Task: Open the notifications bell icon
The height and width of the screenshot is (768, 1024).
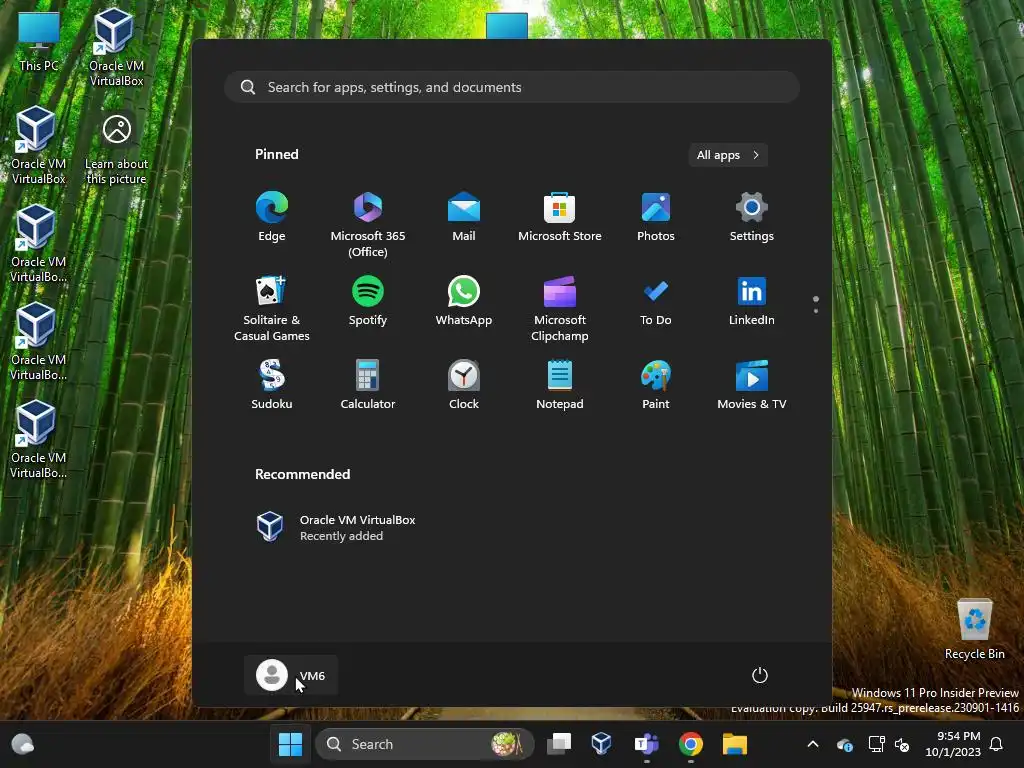Action: (x=997, y=744)
